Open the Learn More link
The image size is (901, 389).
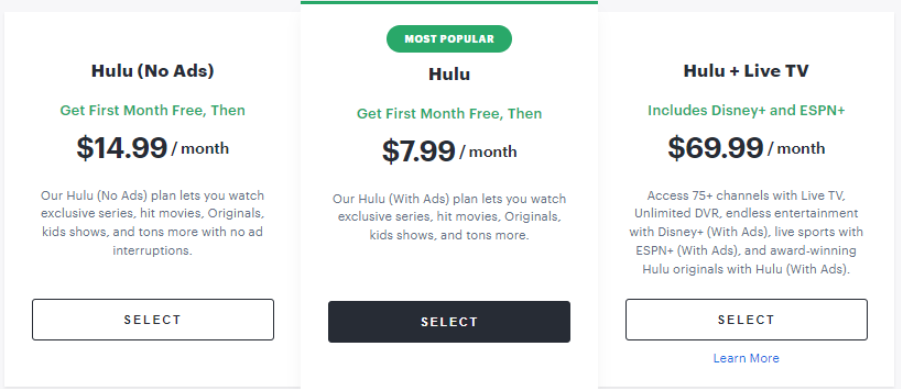pyautogui.click(x=746, y=359)
